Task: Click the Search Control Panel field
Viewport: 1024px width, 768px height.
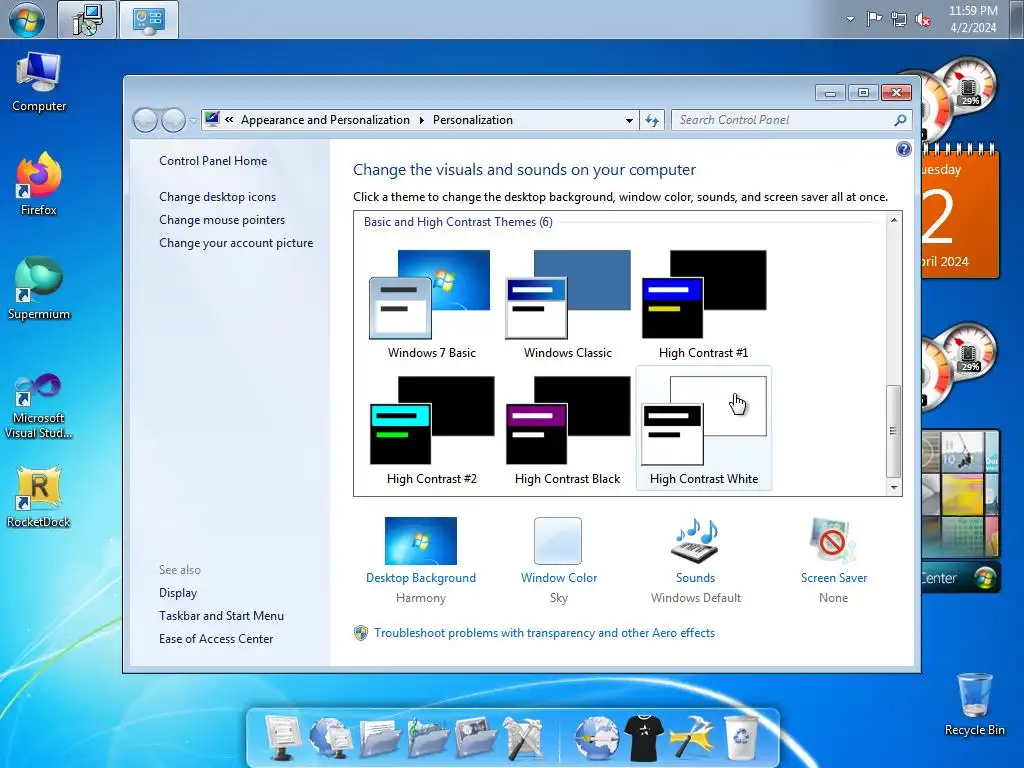Action: [x=784, y=120]
